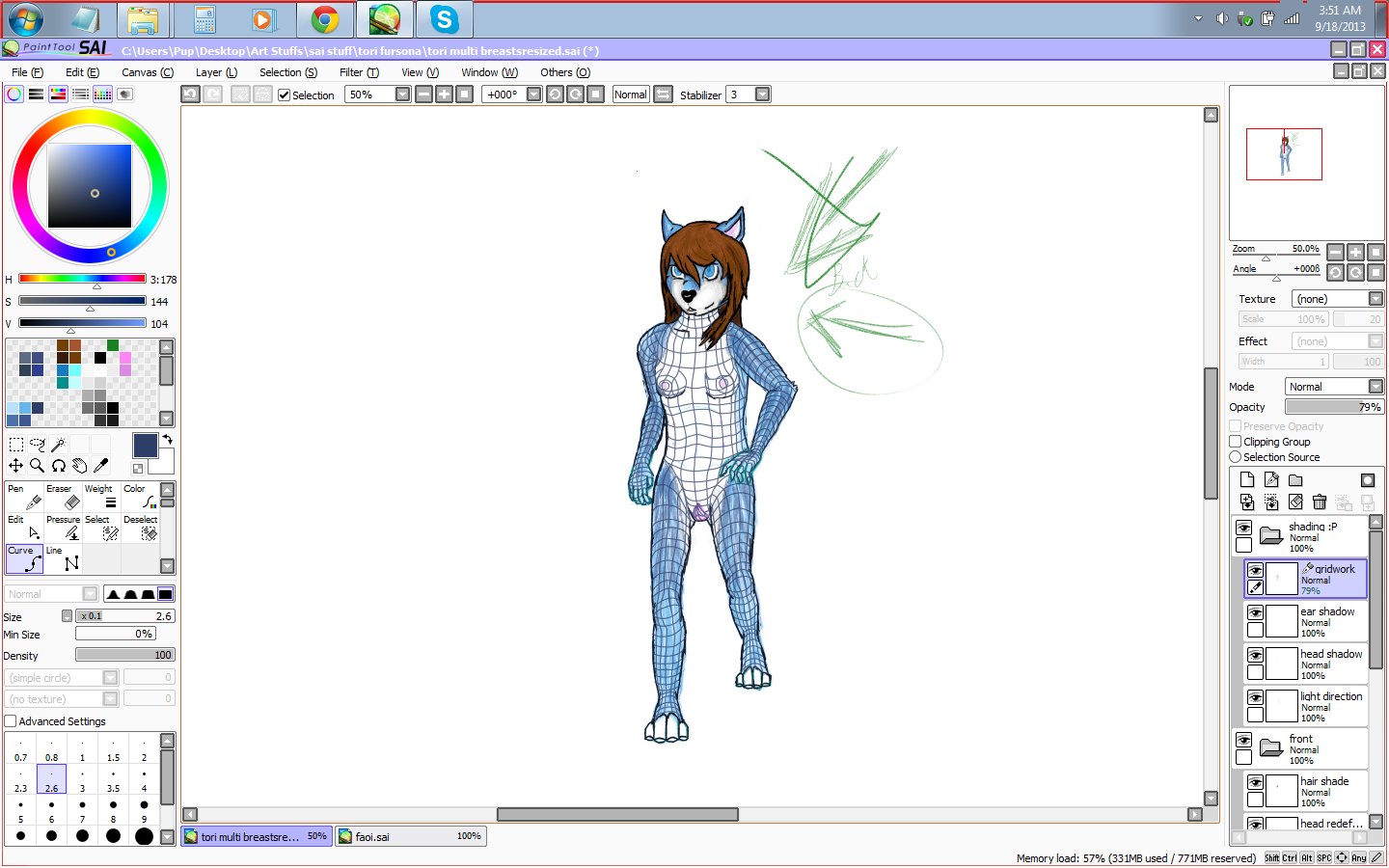This screenshot has width=1389, height=868.
Task: Activate the Hand pan tool
Action: pyautogui.click(x=79, y=466)
